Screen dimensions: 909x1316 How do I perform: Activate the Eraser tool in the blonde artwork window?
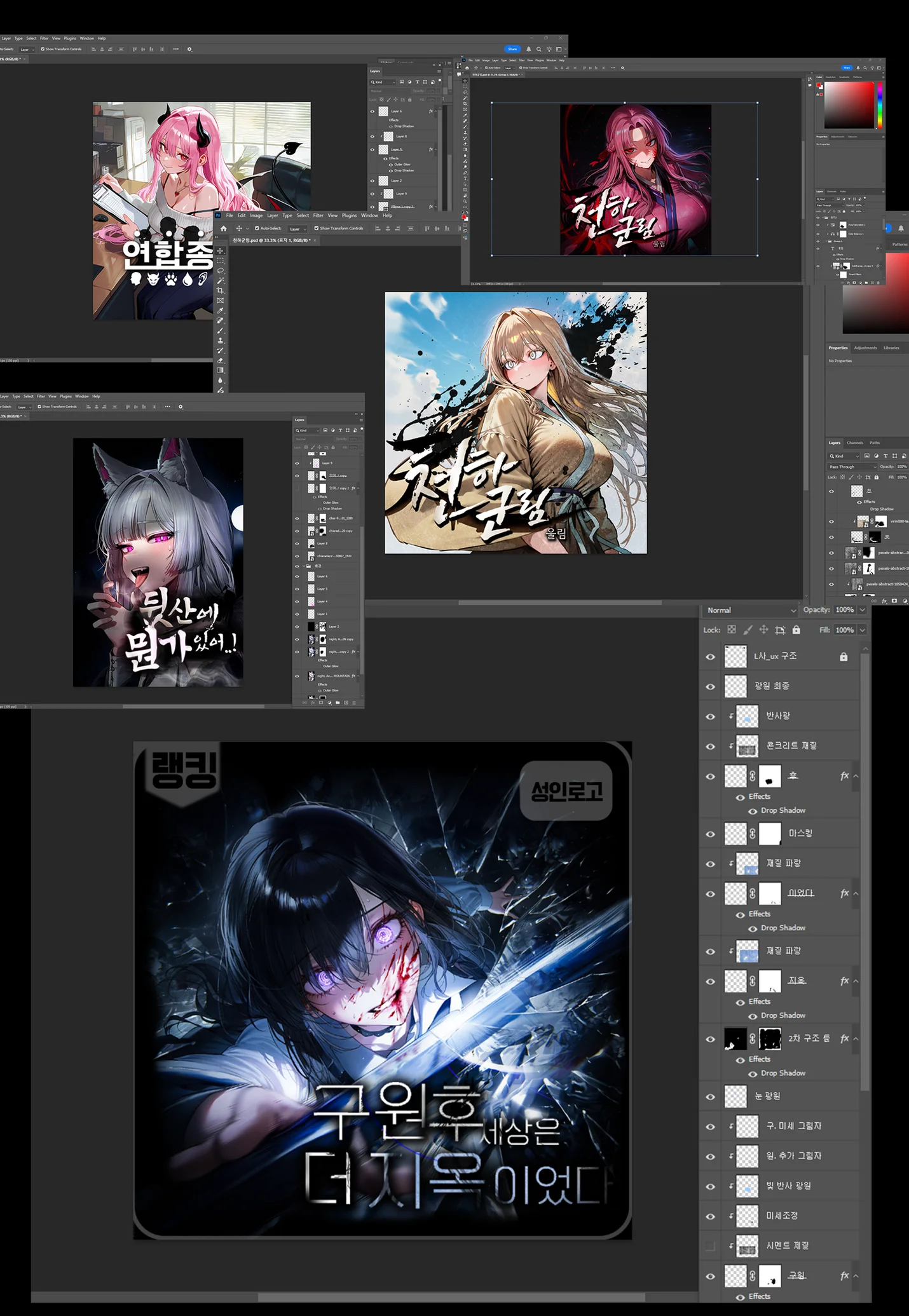click(221, 360)
